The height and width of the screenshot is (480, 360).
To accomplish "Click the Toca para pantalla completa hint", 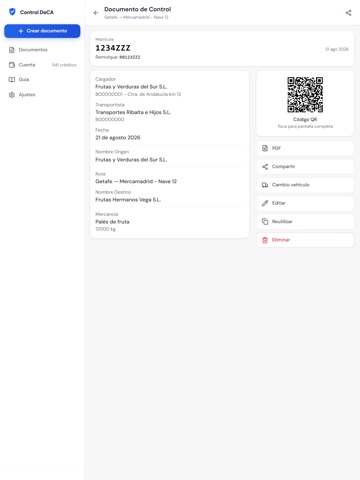I will pyautogui.click(x=305, y=126).
